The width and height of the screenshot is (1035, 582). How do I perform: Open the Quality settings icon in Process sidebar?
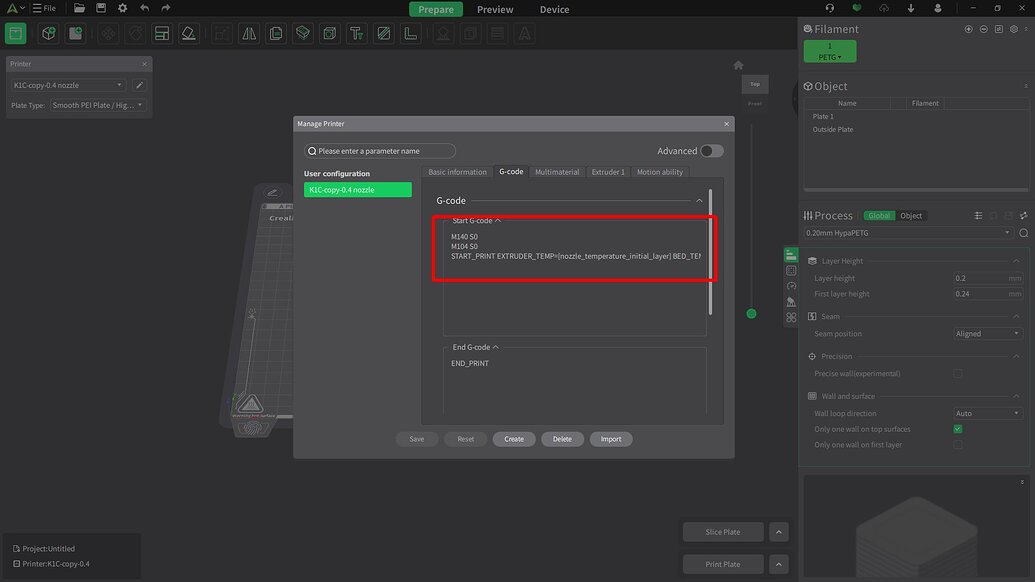click(791, 253)
